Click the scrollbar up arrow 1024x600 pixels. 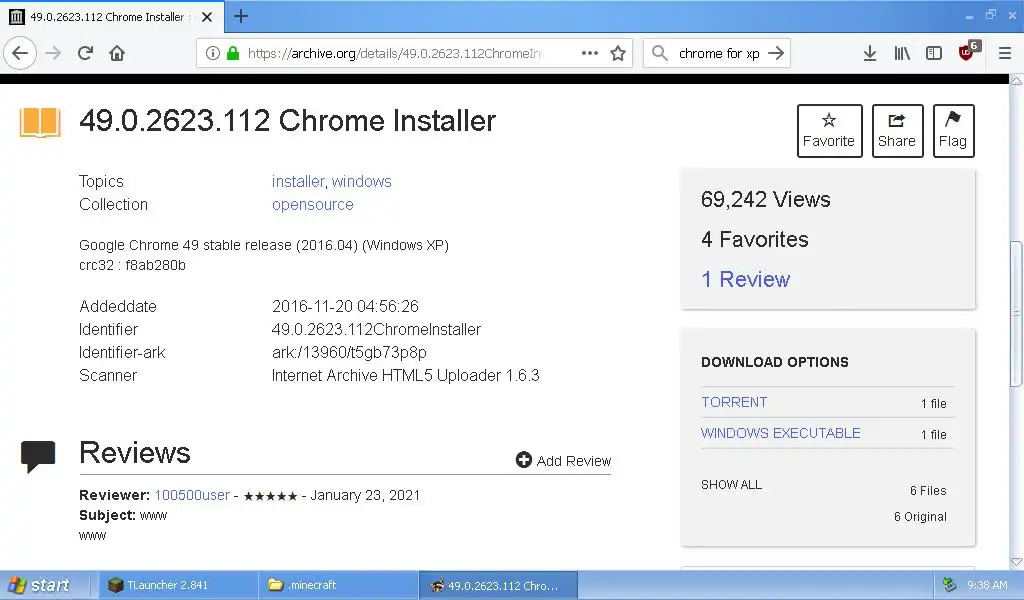1016,81
